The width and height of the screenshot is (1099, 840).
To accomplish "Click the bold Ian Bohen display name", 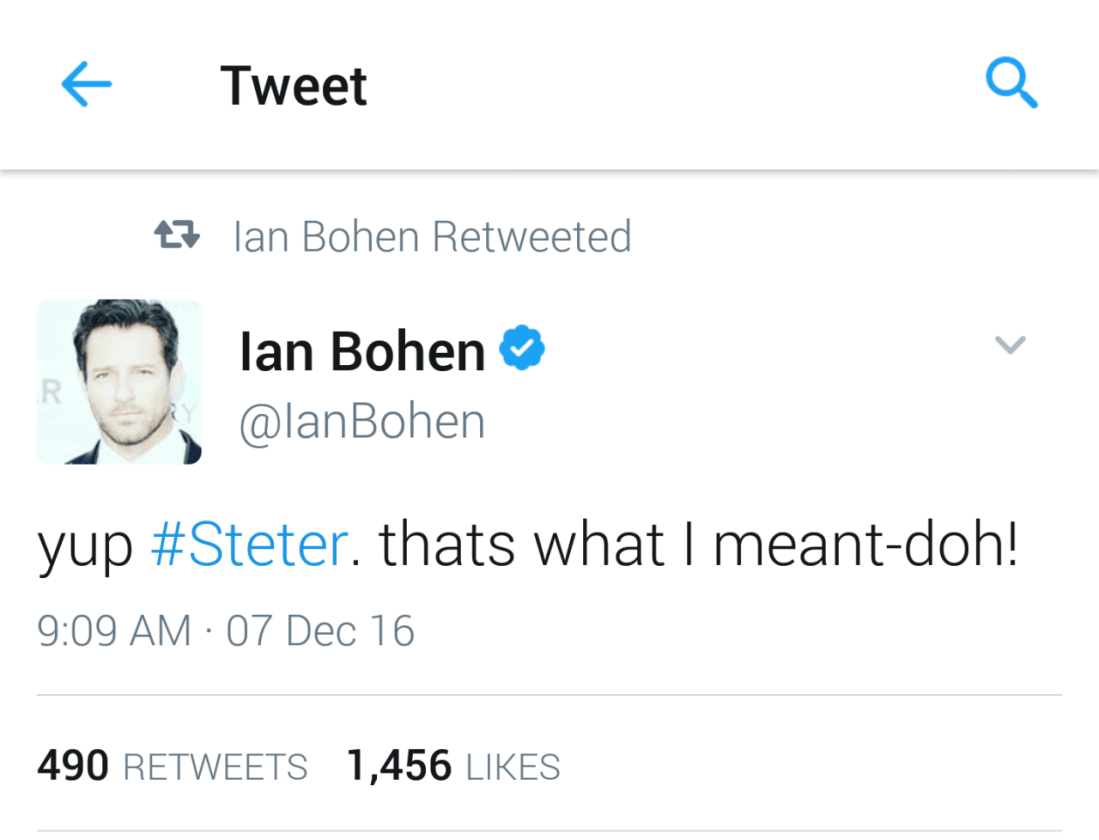I will 362,351.
